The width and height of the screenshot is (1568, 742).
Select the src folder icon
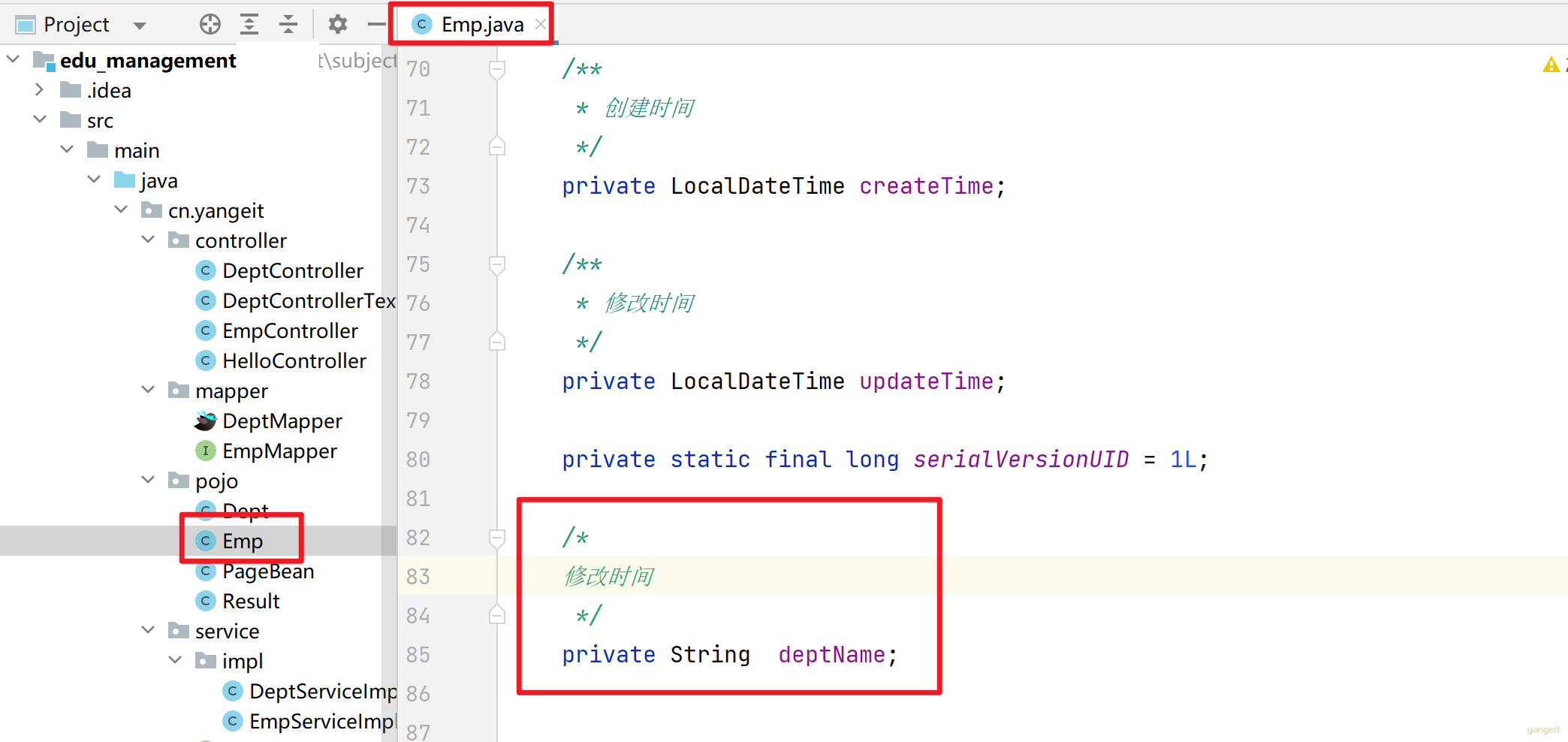(71, 120)
